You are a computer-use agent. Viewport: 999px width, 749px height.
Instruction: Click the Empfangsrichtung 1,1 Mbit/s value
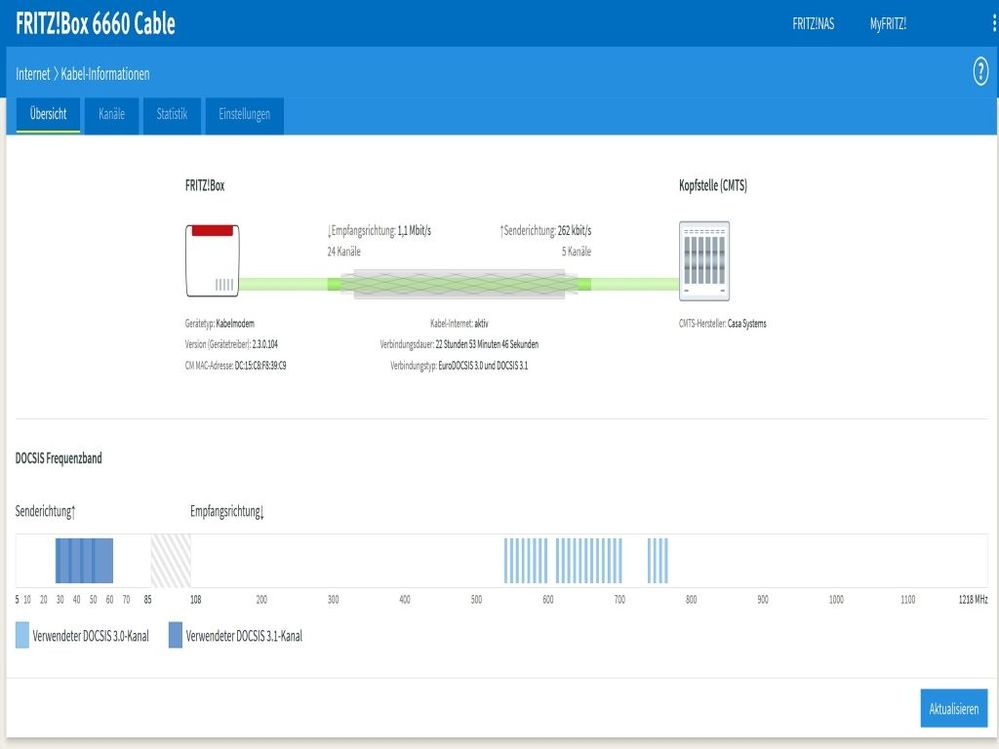click(x=380, y=231)
